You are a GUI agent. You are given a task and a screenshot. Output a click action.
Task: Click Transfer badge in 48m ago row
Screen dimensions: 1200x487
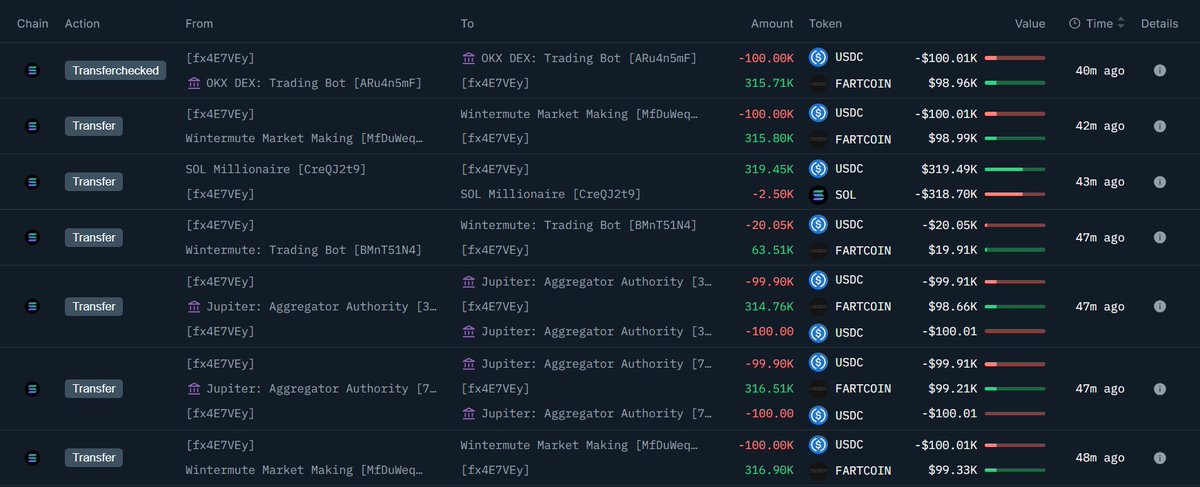[94, 457]
